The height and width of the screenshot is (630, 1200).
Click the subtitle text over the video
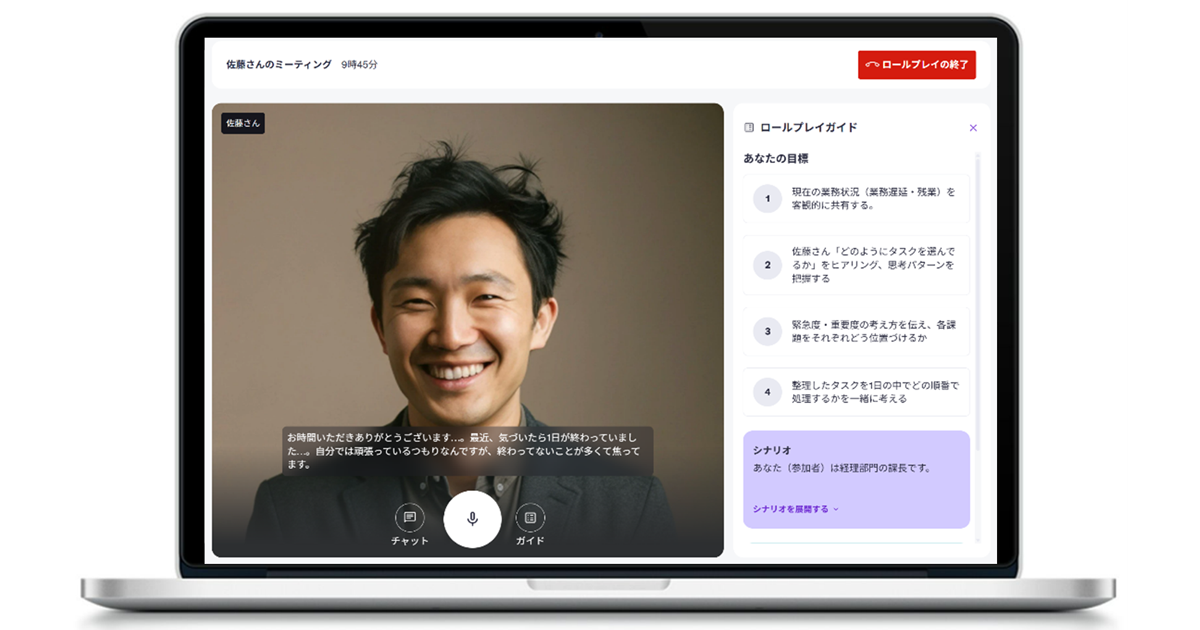click(x=467, y=451)
